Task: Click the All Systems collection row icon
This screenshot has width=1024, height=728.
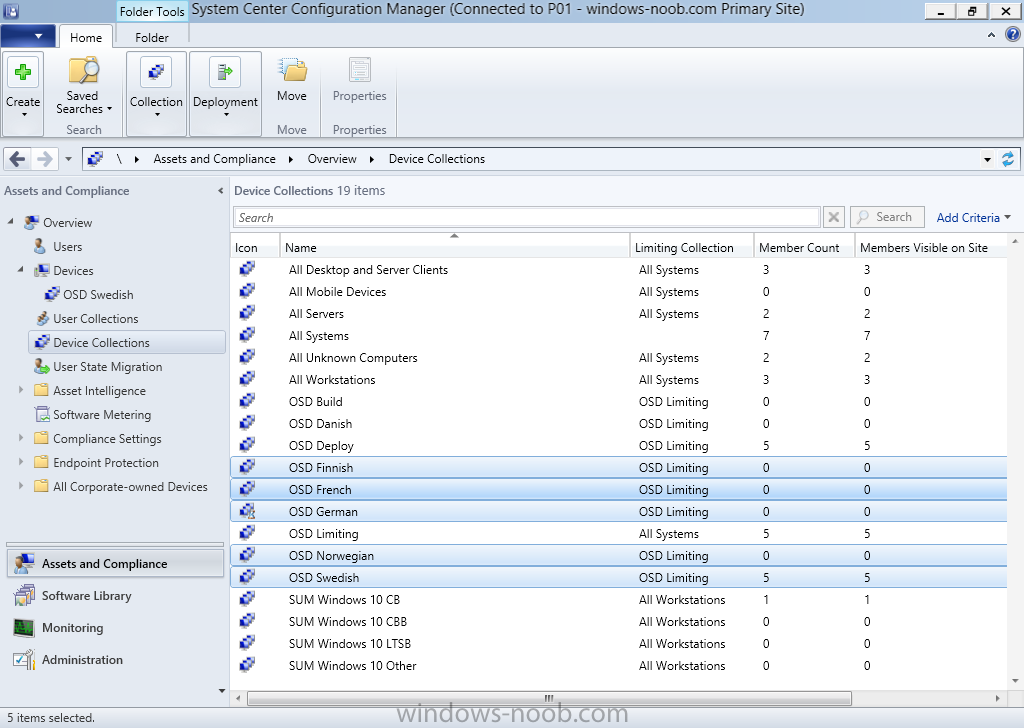Action: click(247, 335)
